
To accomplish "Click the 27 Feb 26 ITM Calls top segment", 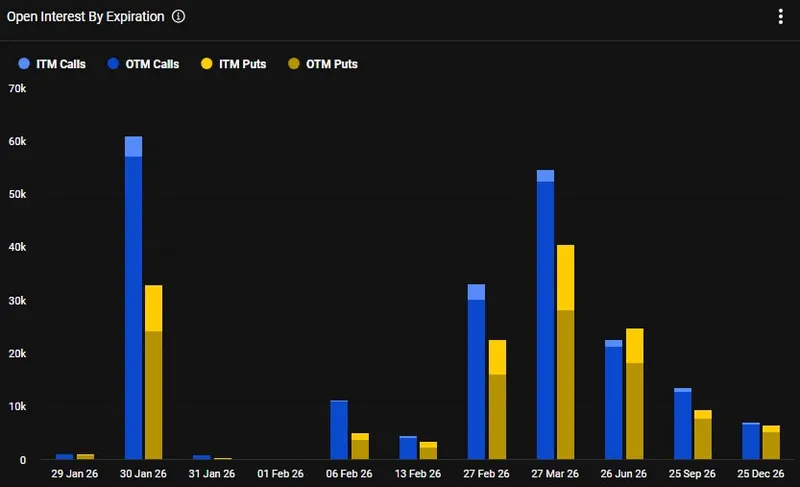I will tap(476, 292).
